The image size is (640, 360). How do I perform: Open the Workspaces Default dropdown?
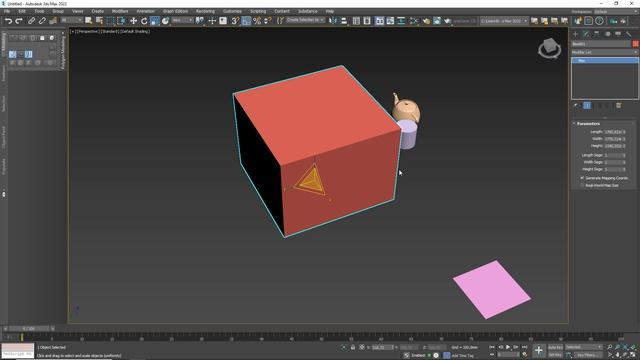point(615,11)
